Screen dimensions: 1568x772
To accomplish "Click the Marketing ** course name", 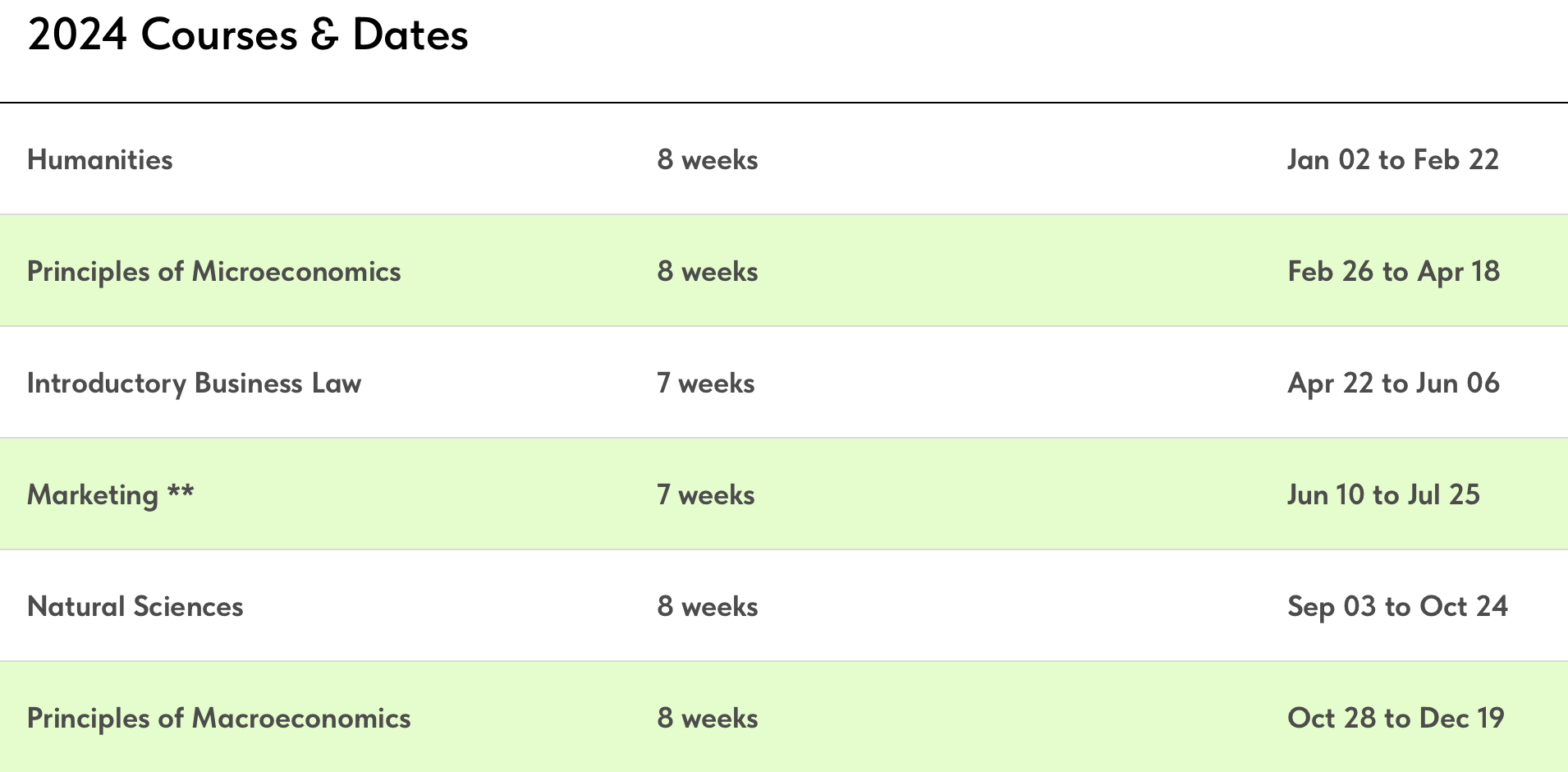I will tap(92, 495).
